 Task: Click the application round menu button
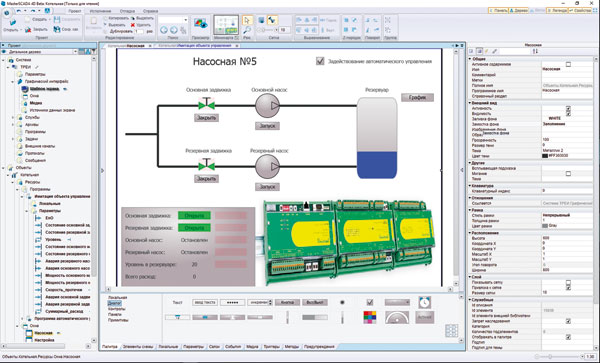click(x=7, y=12)
